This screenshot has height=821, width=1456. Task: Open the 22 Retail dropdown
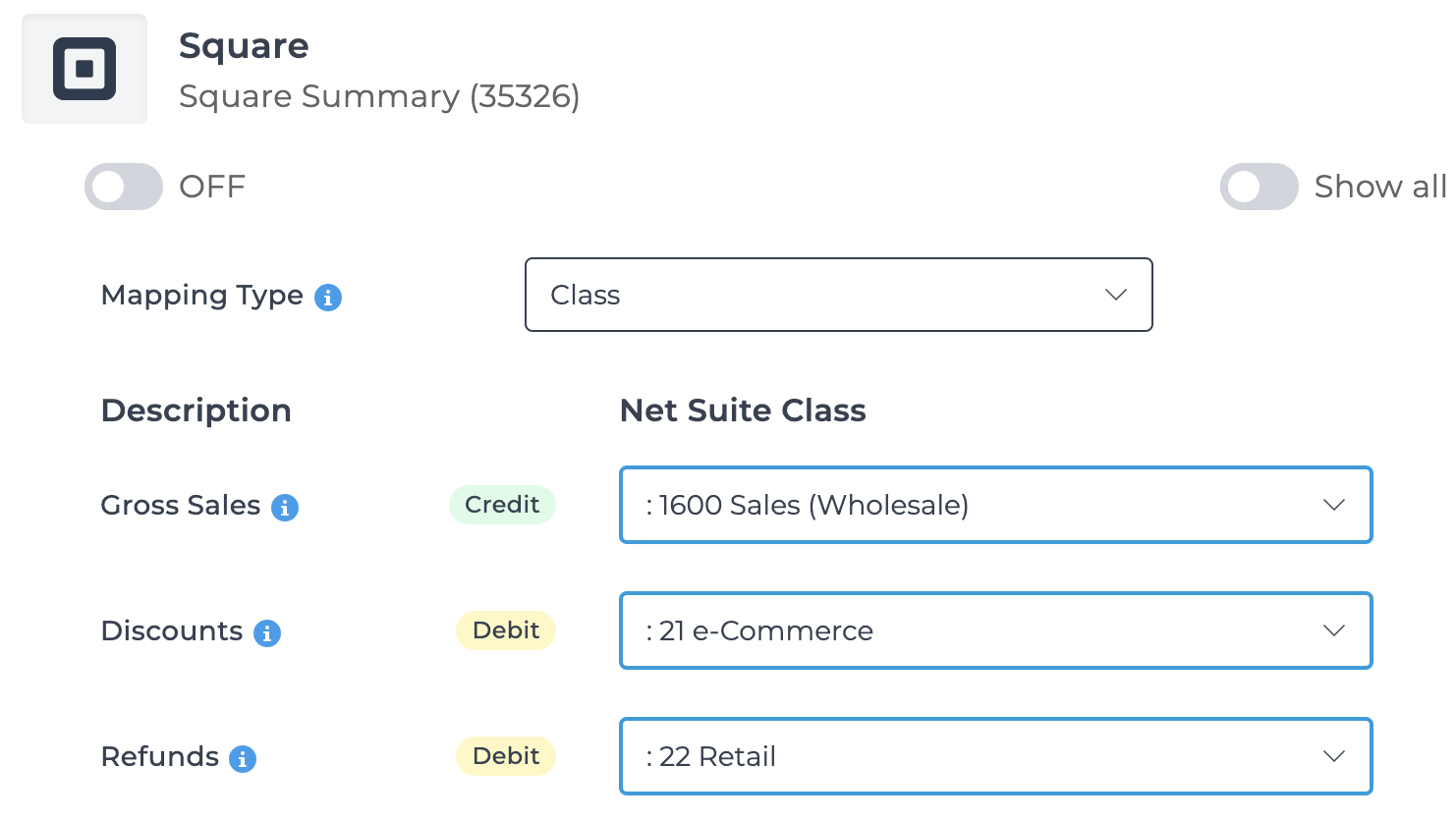click(996, 756)
